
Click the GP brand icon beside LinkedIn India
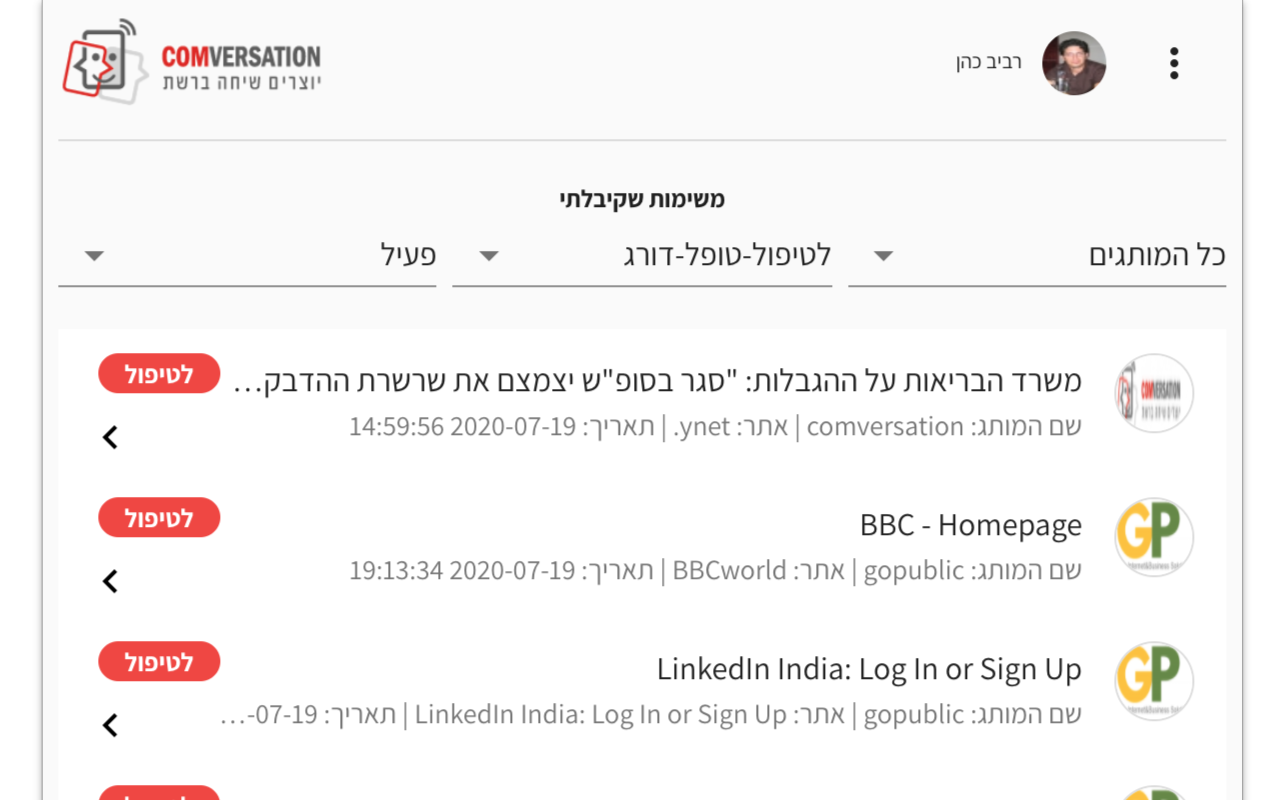pos(1154,681)
